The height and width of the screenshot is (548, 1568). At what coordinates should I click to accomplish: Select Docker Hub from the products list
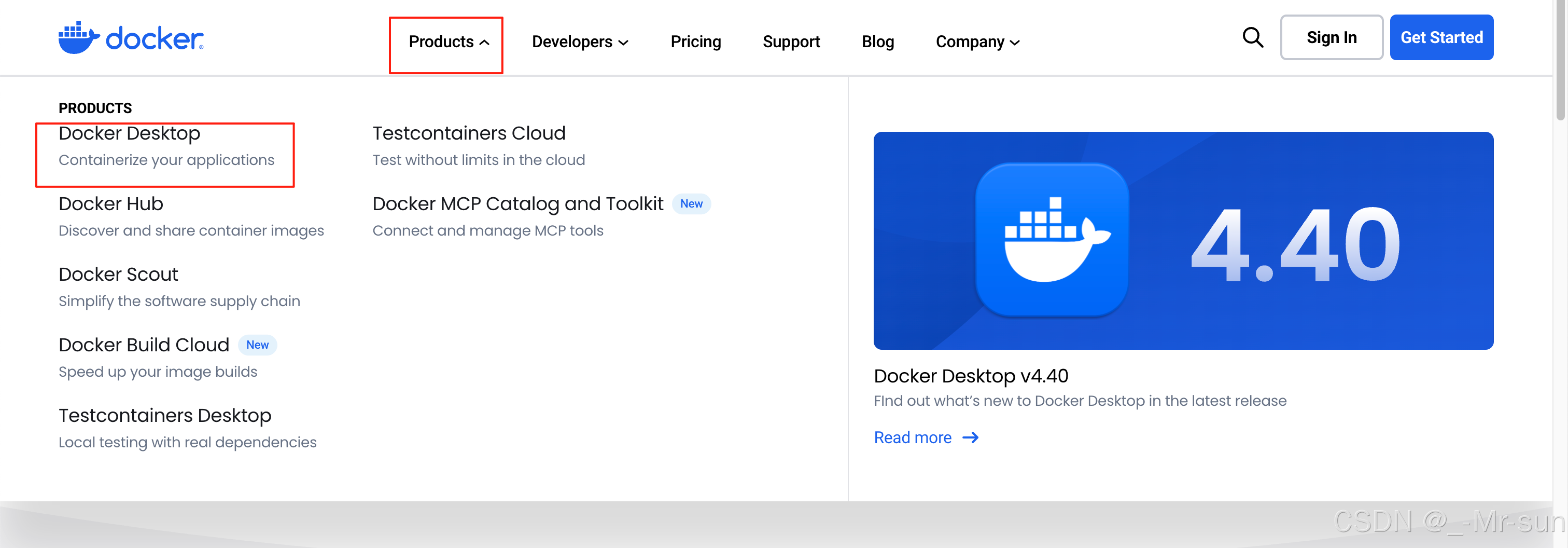(111, 203)
